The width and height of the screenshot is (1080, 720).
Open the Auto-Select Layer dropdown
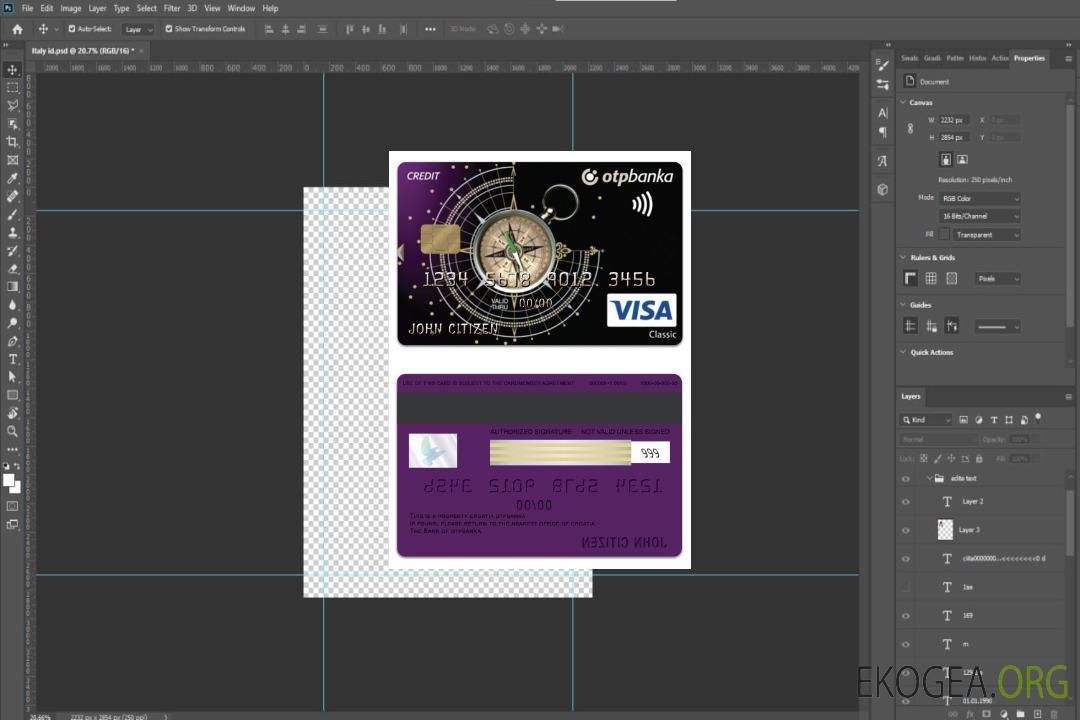click(x=138, y=30)
